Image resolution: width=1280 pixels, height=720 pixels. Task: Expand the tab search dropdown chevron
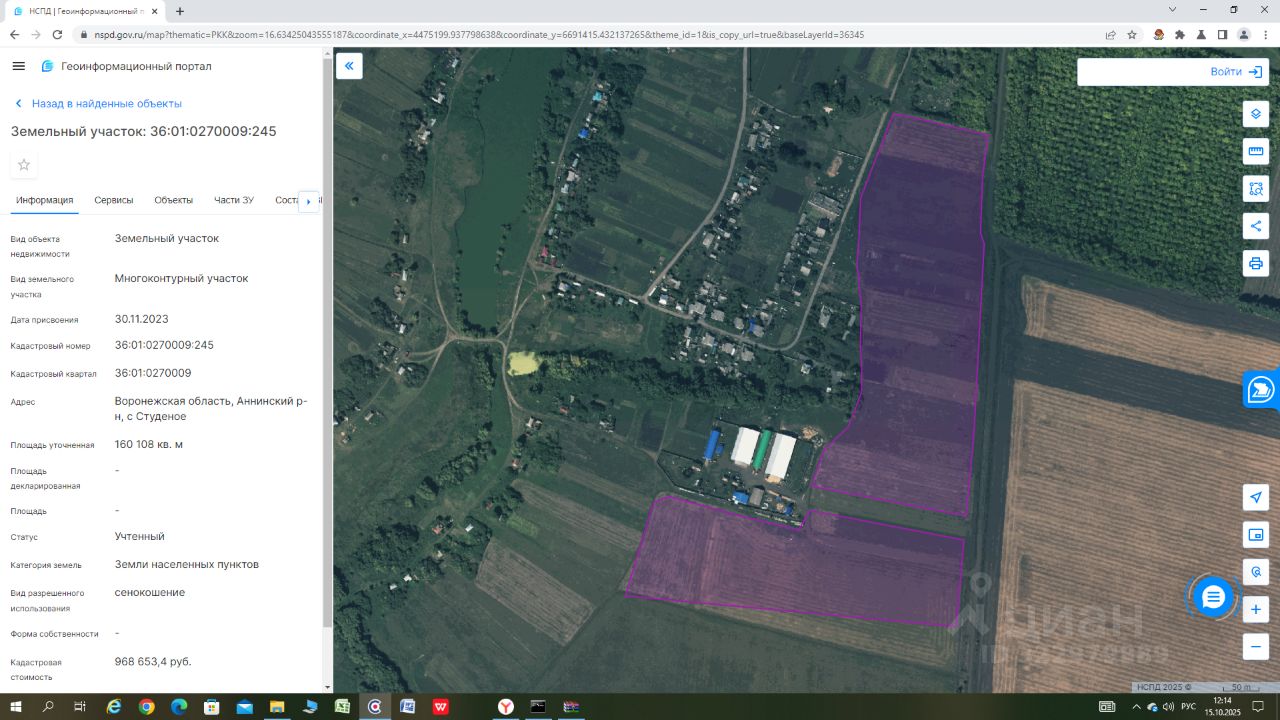[x=1172, y=9]
